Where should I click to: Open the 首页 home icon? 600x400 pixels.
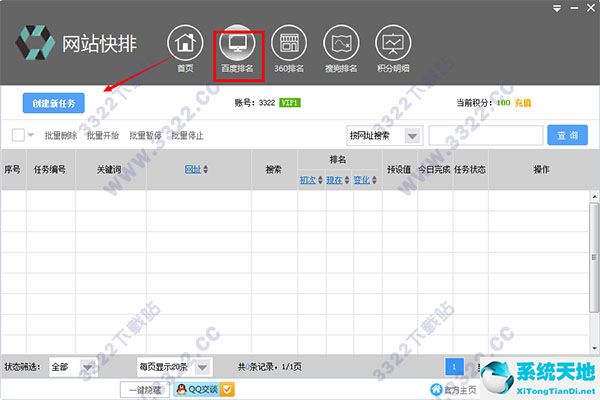[185, 42]
